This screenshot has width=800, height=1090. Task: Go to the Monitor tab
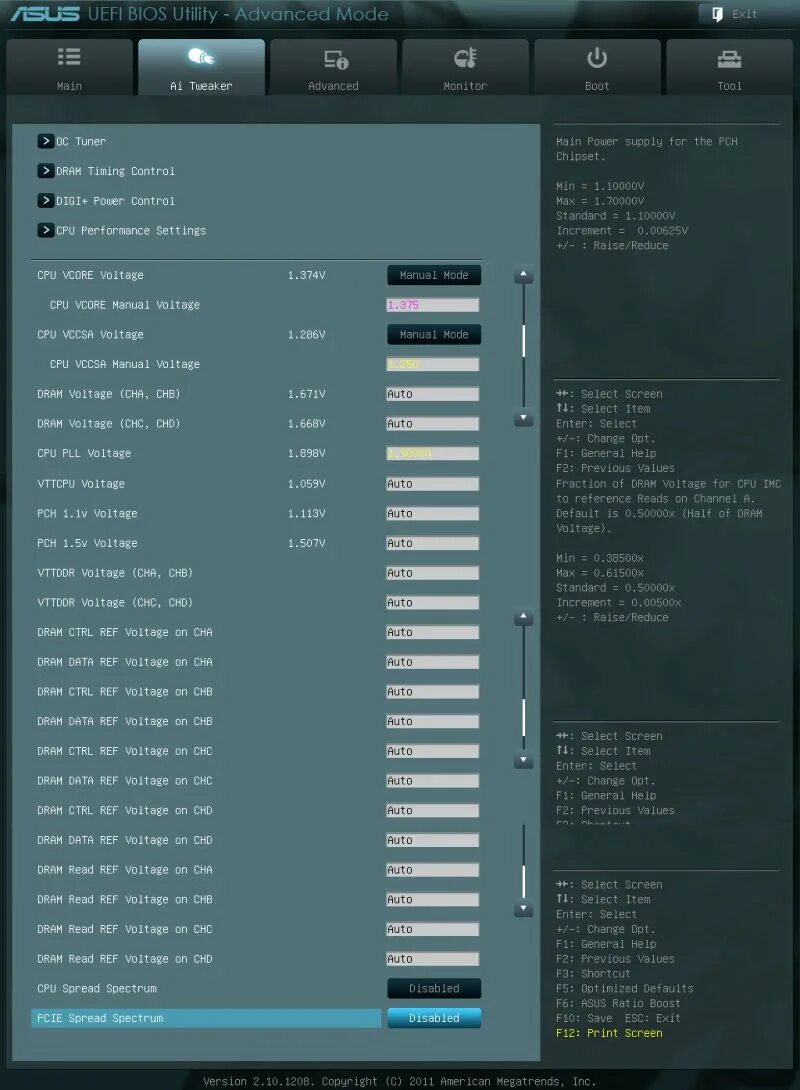pos(466,67)
